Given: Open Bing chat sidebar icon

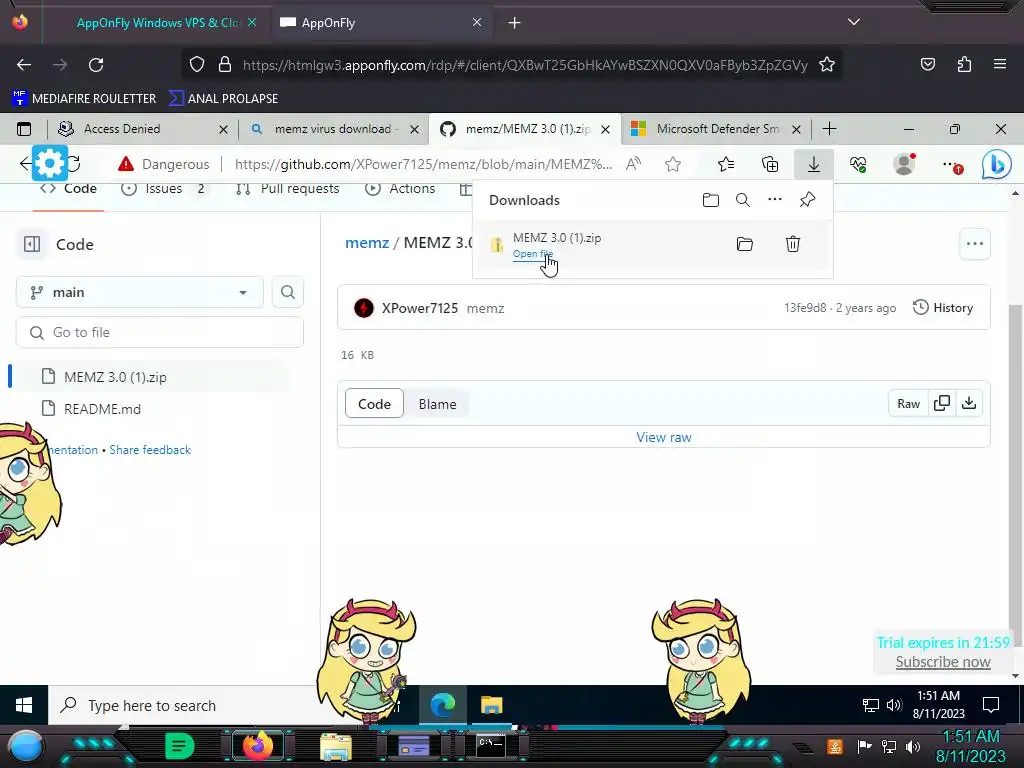Looking at the screenshot, I should point(997,165).
